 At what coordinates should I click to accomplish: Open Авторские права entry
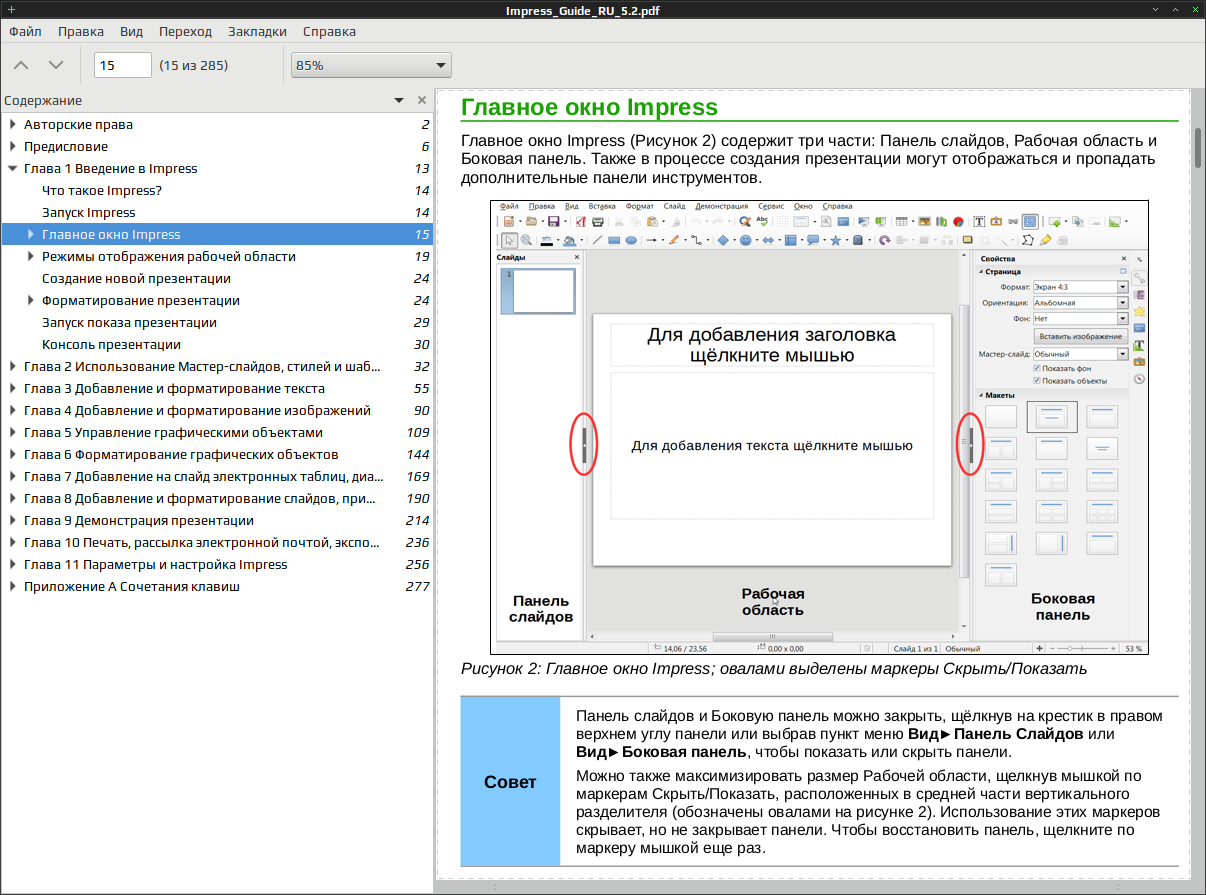[x=78, y=125]
